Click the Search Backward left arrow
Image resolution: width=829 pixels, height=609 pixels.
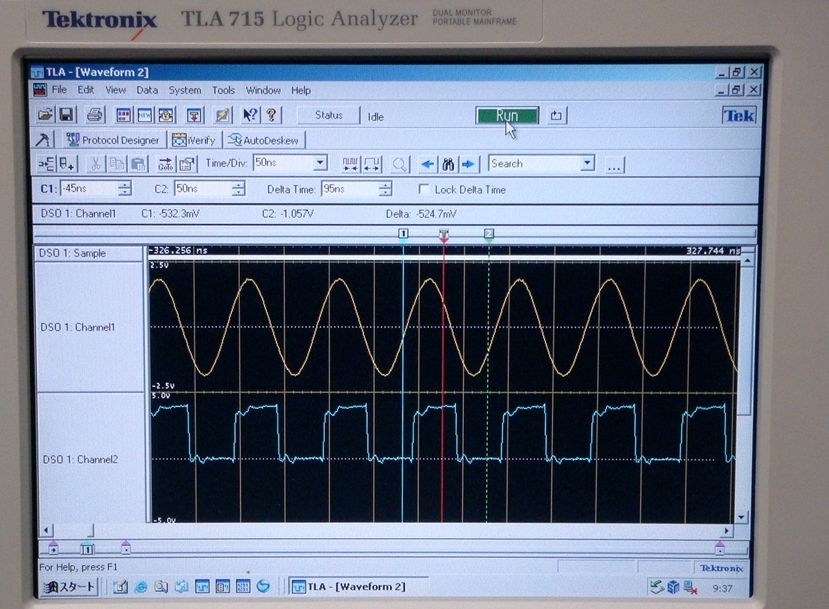click(427, 164)
